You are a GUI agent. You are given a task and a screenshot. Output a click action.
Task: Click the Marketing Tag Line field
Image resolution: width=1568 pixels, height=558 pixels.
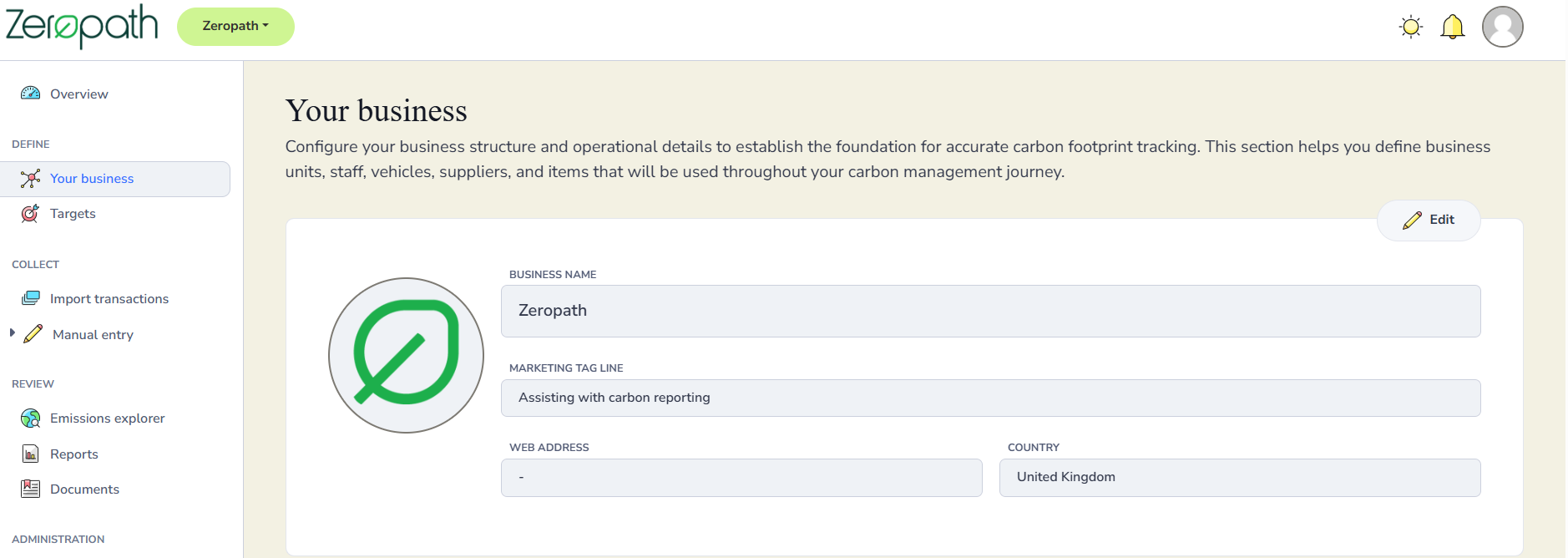coord(990,398)
